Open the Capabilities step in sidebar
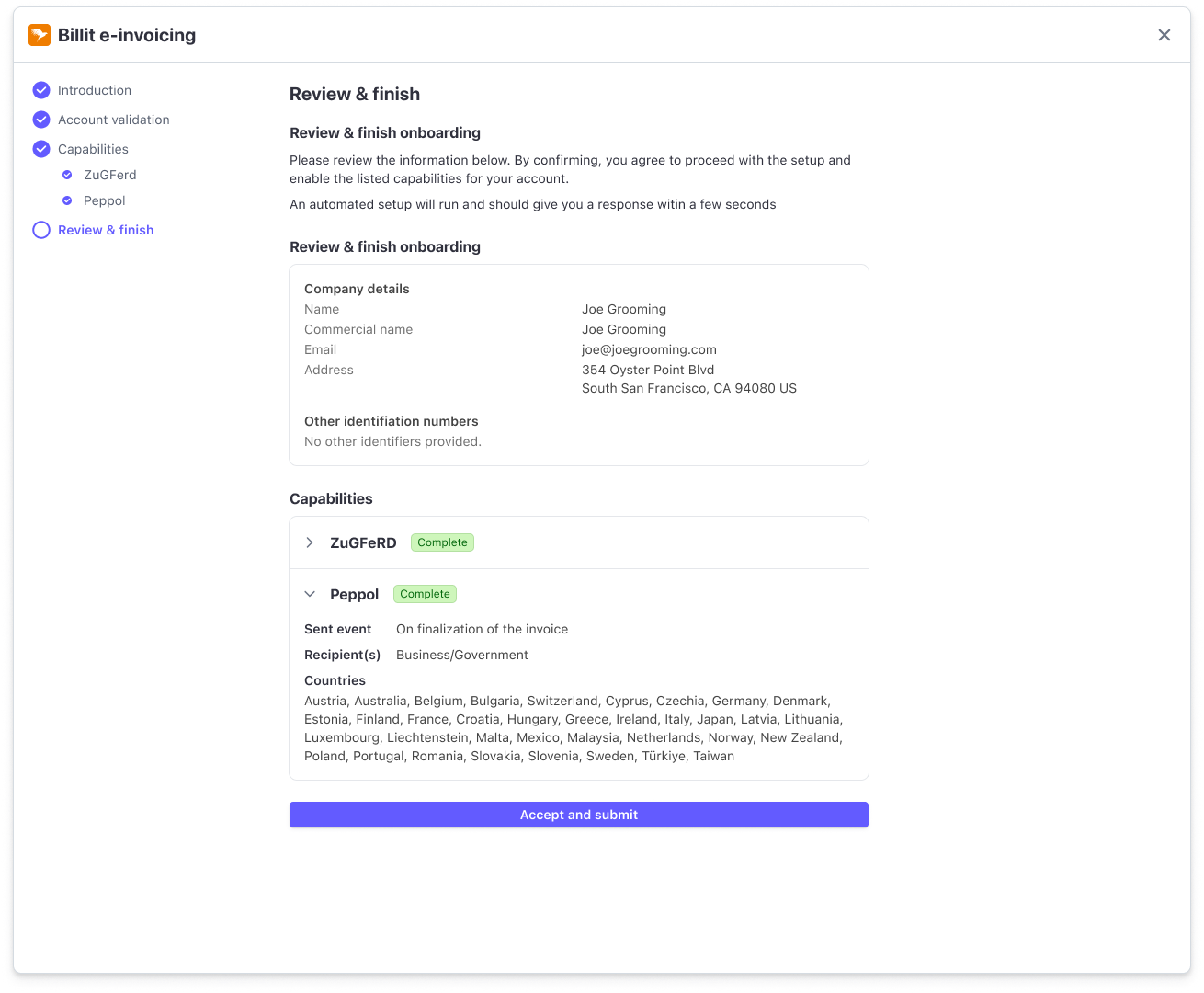1204x993 pixels. [x=93, y=149]
